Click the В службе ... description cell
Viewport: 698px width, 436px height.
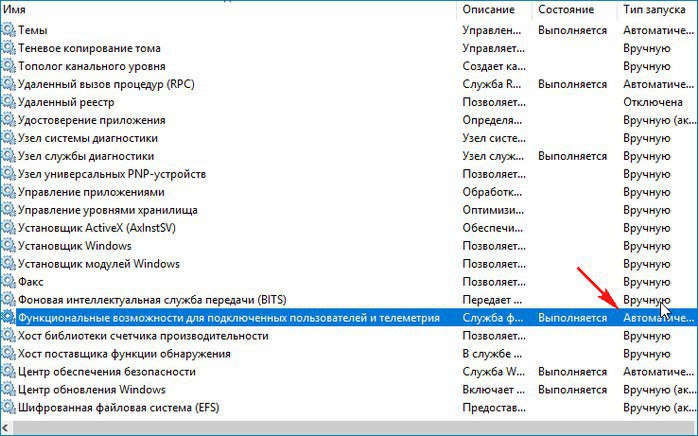pyautogui.click(x=492, y=354)
